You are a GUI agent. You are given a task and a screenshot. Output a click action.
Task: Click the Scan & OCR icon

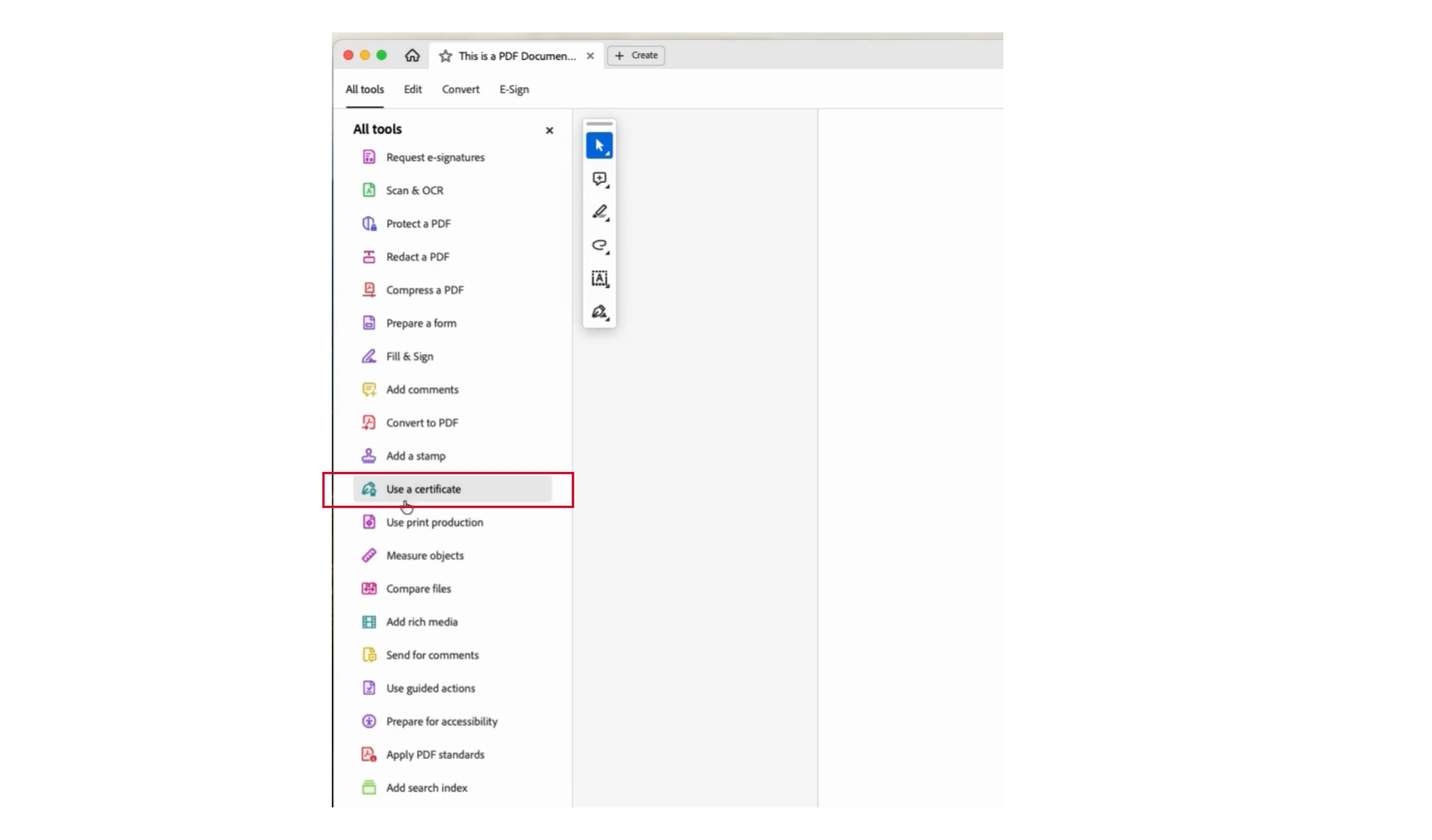tap(369, 190)
